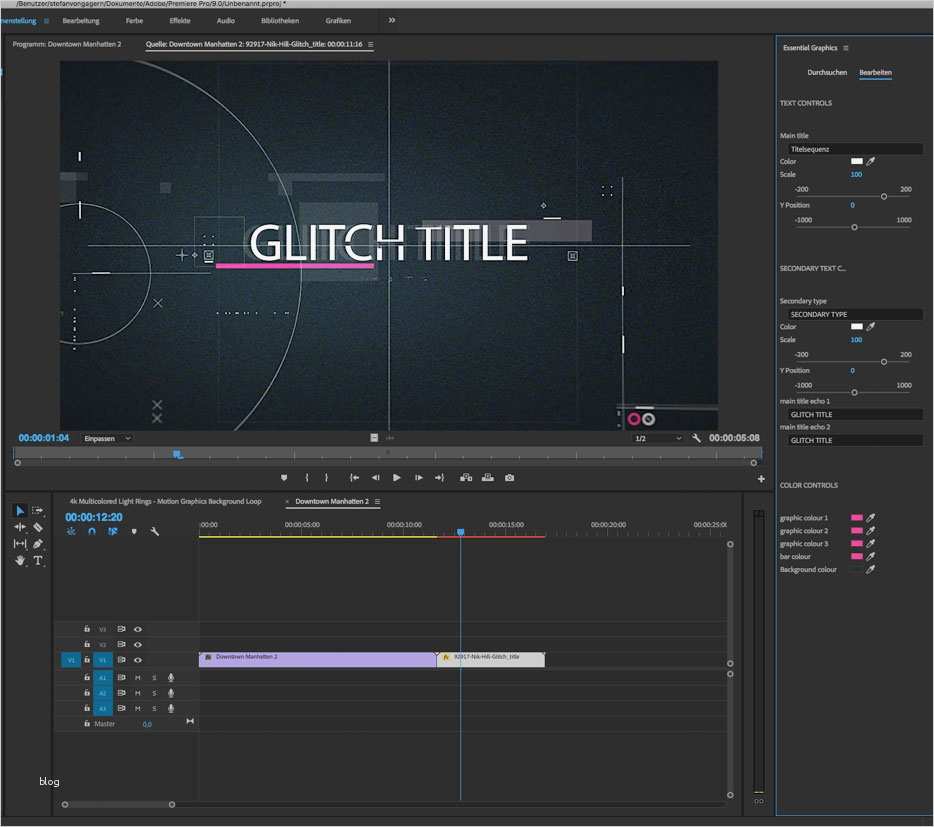
Task: Switch to Bearbeitung workspace
Action: point(81,21)
